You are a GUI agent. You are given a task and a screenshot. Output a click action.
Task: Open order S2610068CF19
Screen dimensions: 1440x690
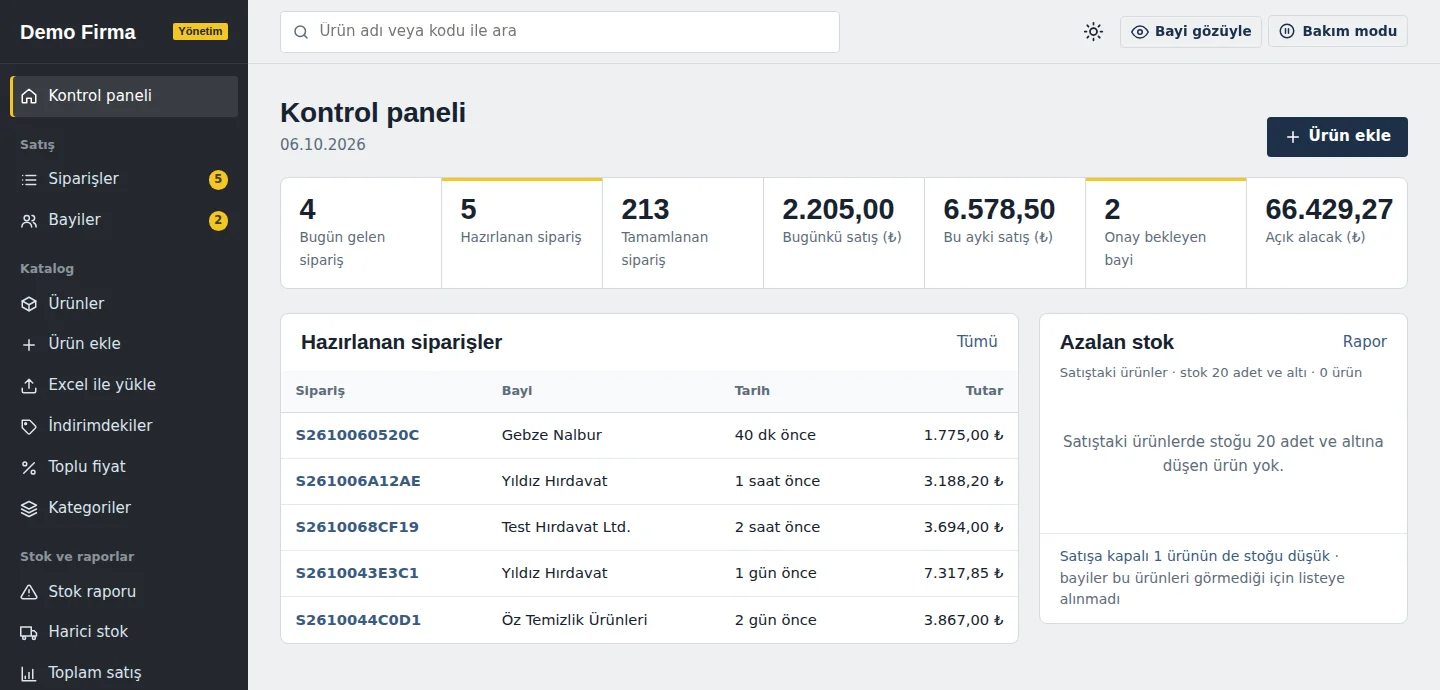357,527
